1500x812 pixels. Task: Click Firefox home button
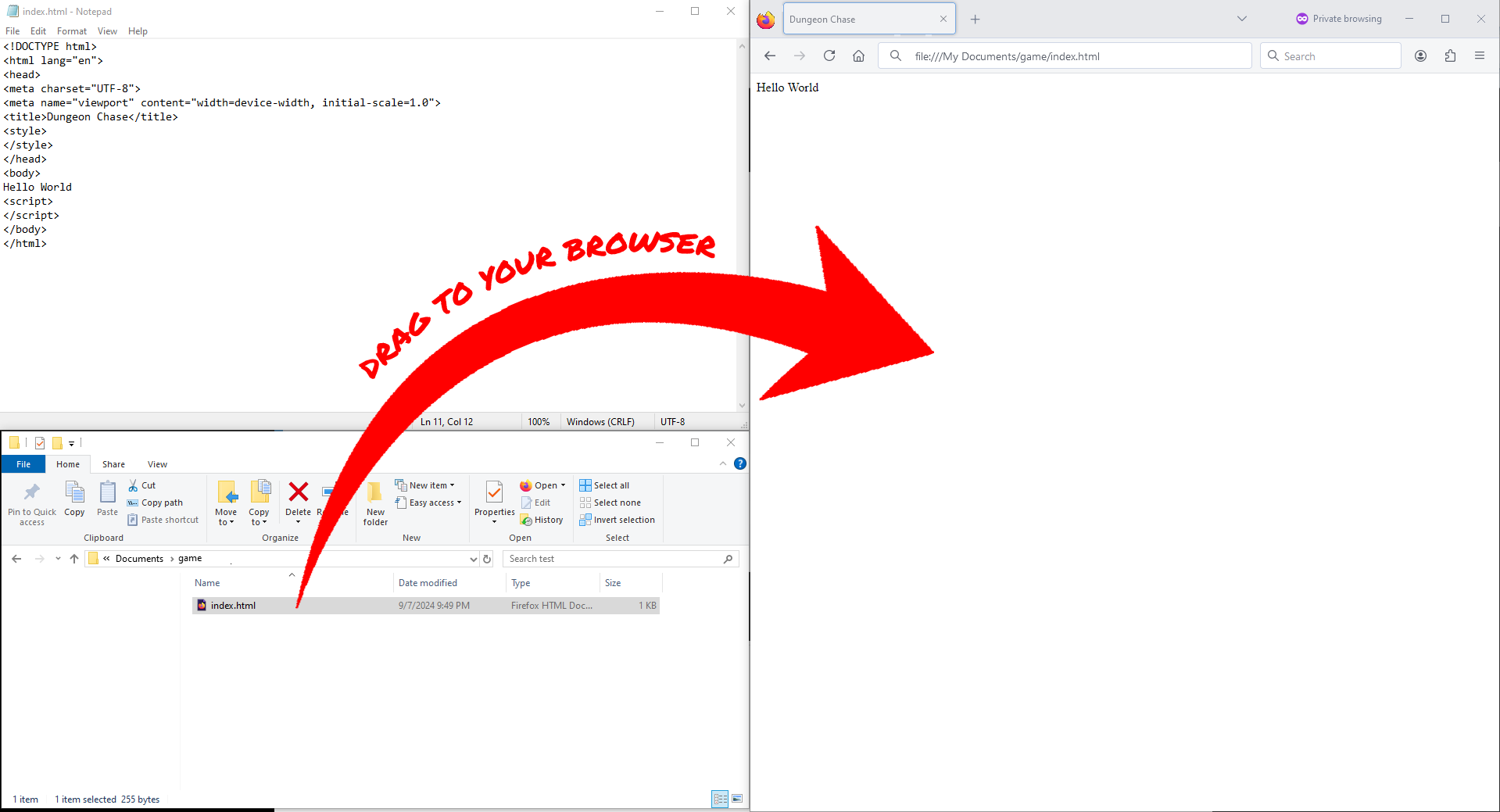click(x=858, y=55)
